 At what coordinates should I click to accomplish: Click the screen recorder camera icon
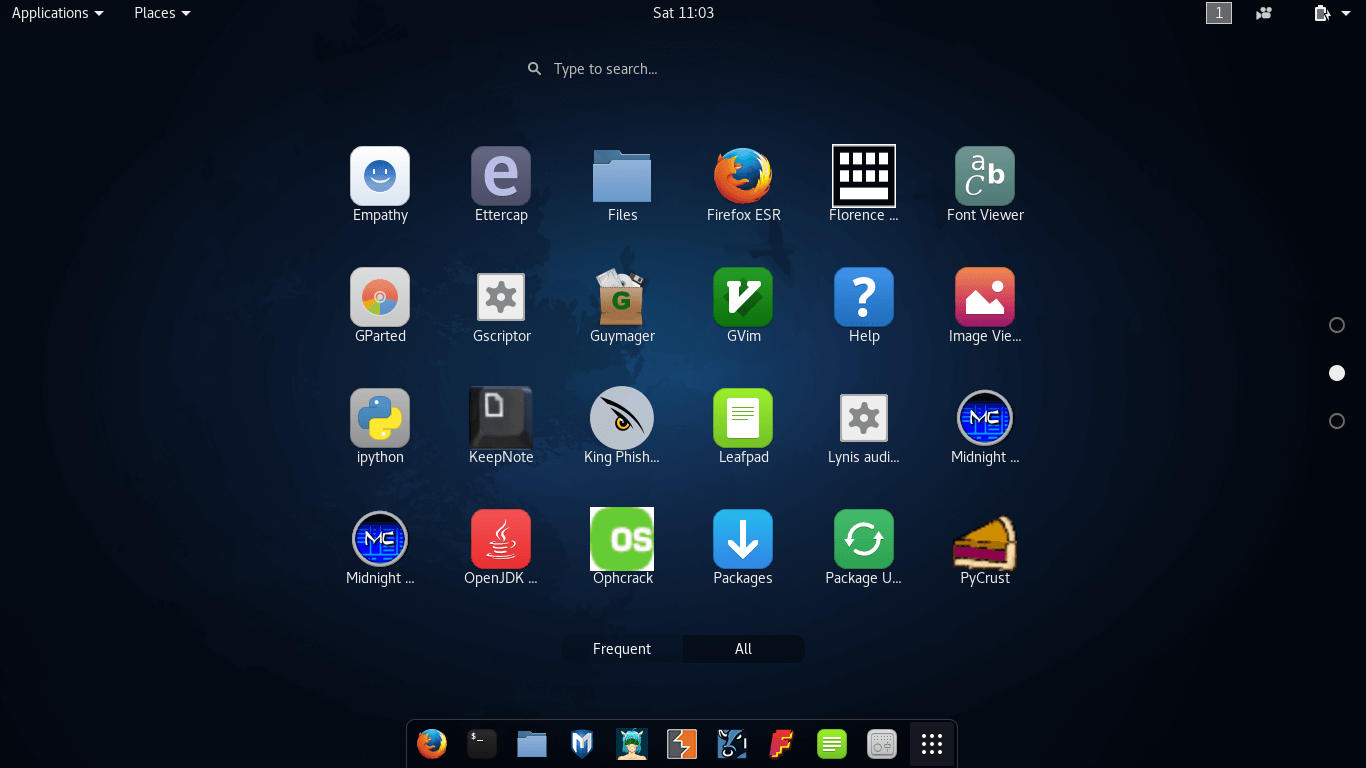[1265, 13]
